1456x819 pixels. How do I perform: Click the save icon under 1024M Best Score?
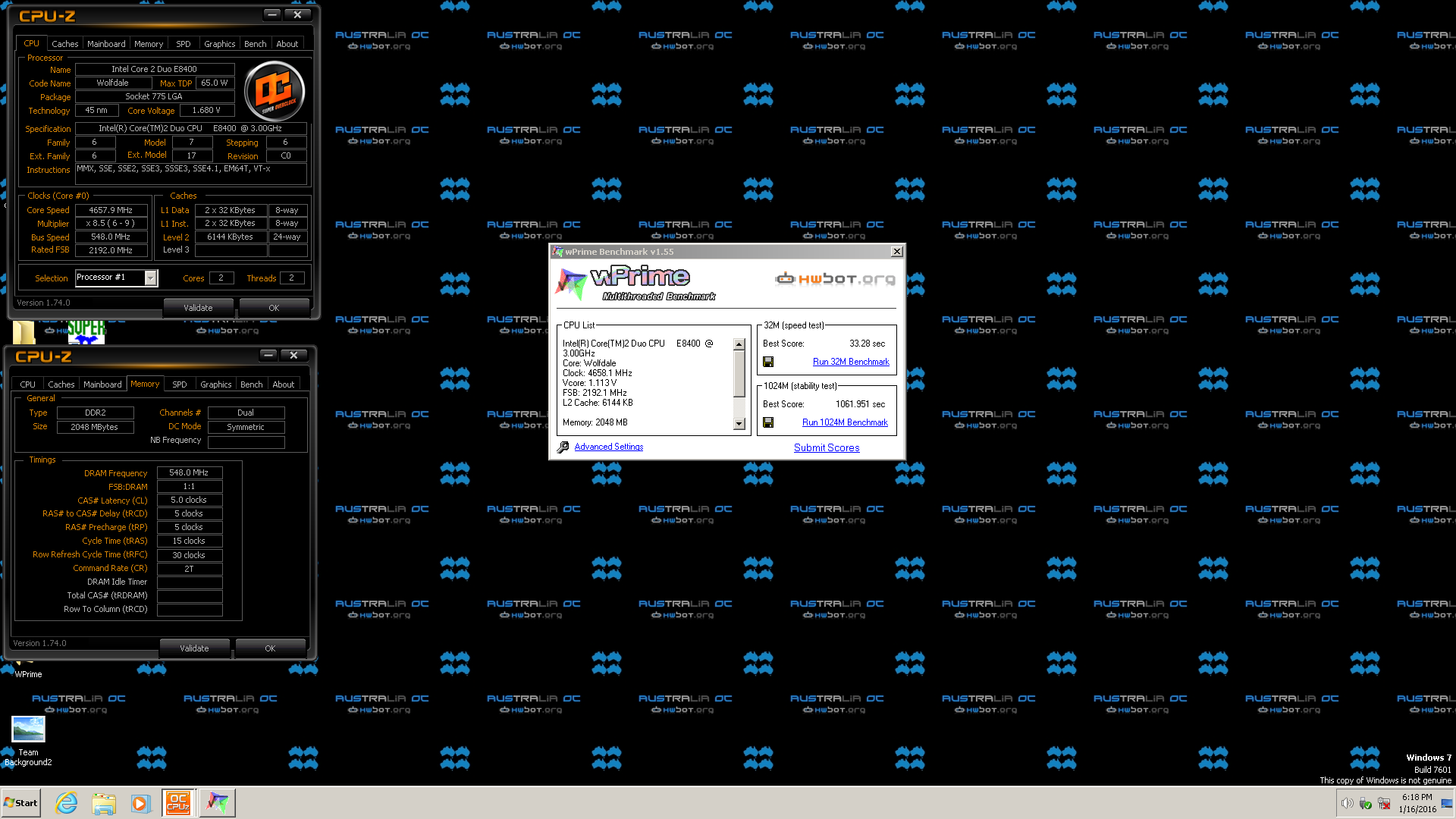(x=768, y=422)
